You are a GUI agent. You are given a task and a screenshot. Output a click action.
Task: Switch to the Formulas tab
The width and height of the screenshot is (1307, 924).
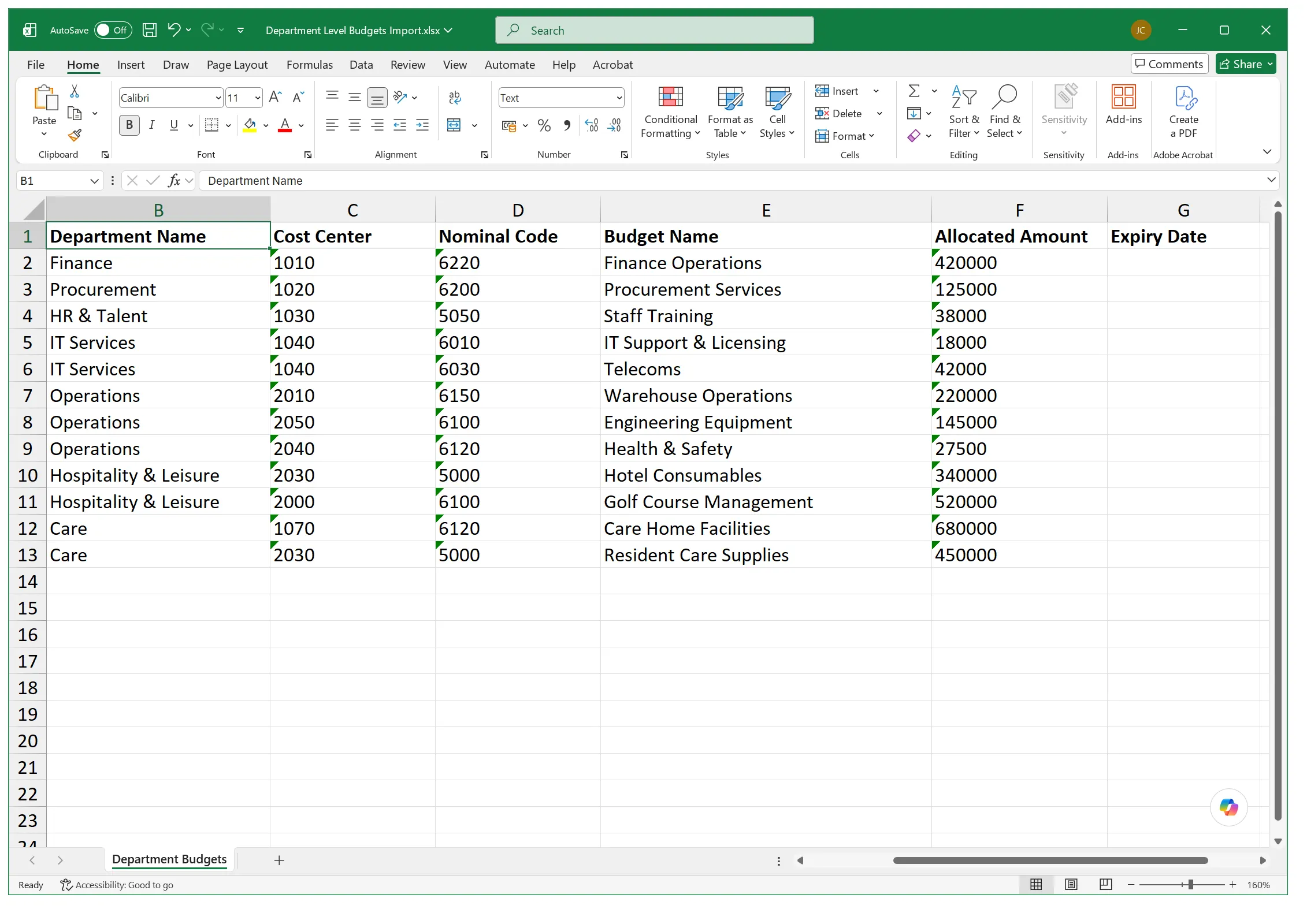tap(309, 65)
